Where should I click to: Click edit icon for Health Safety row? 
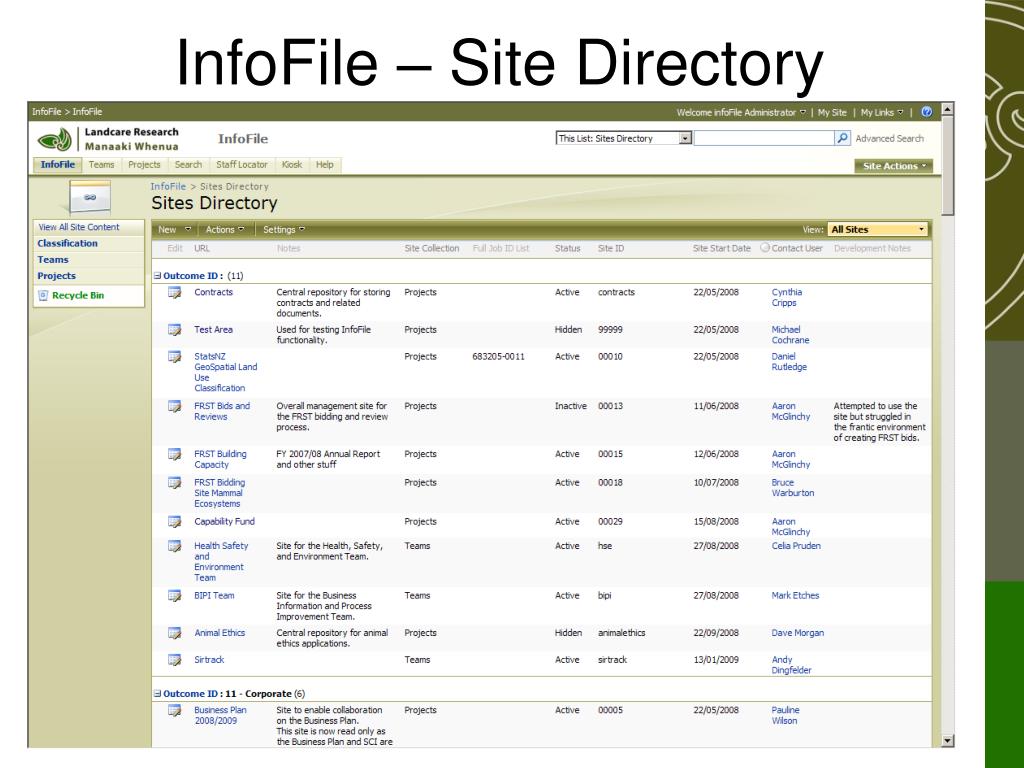point(174,546)
